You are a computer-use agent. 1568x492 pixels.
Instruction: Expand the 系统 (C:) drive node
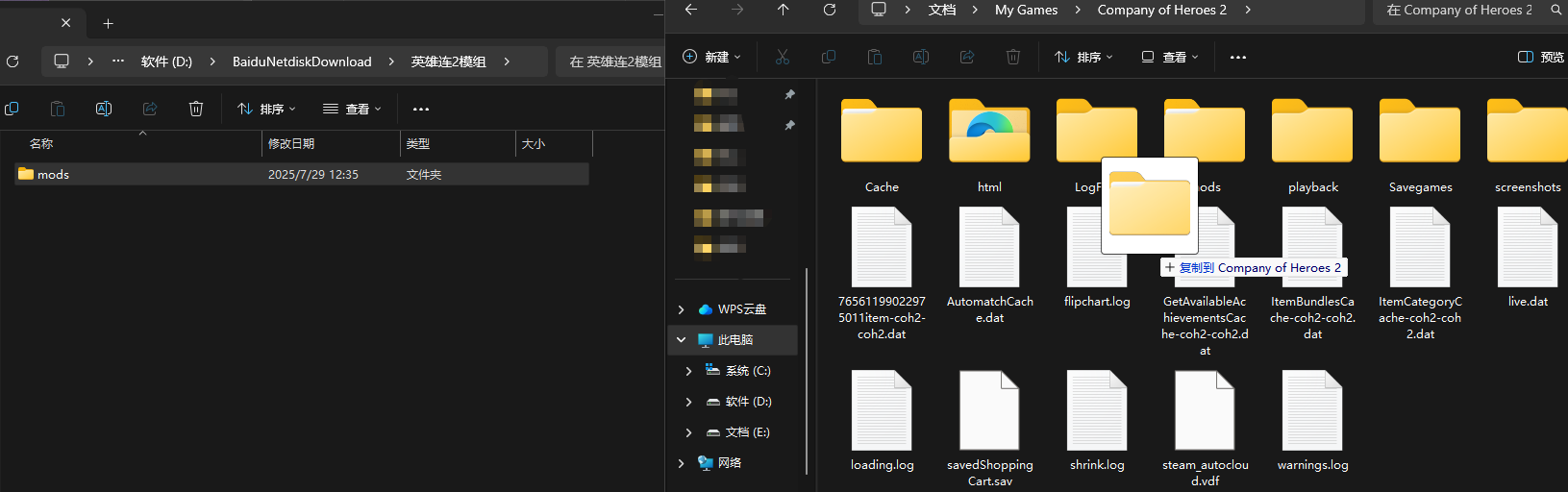tap(689, 371)
